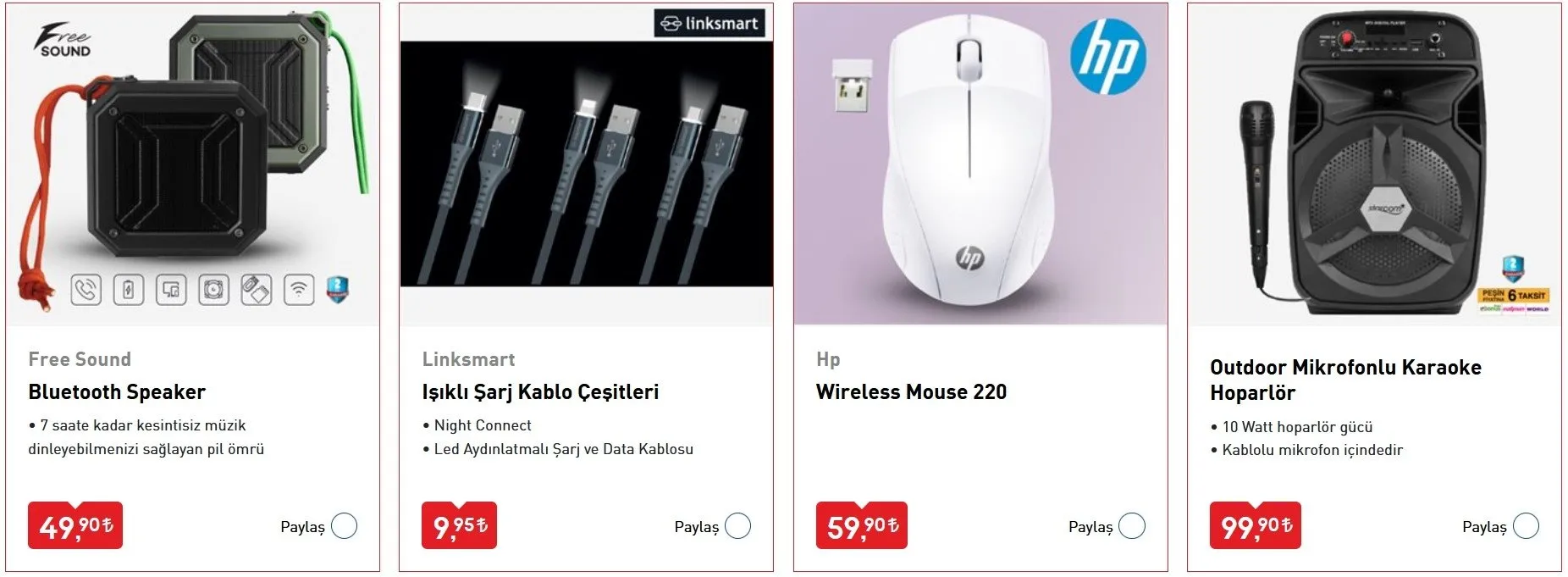Click the USB and memory card icon
Screen dimensions: 1568x577
click(x=256, y=290)
